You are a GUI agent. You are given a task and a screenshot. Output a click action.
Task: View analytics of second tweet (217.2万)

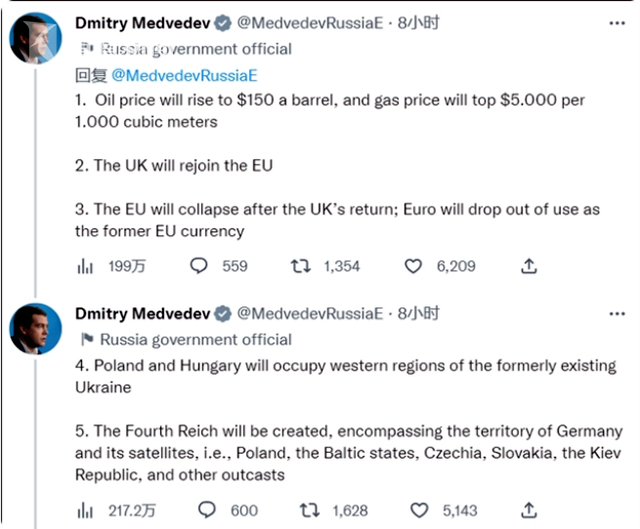pyautogui.click(x=85, y=511)
